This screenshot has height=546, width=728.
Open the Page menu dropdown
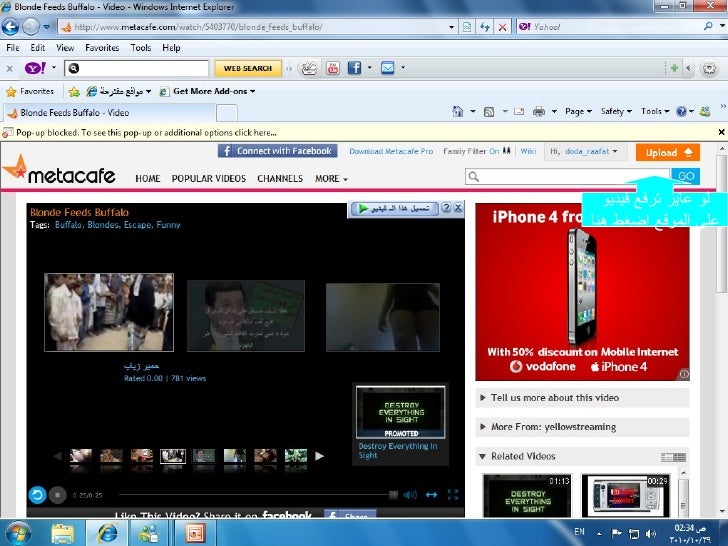point(578,111)
